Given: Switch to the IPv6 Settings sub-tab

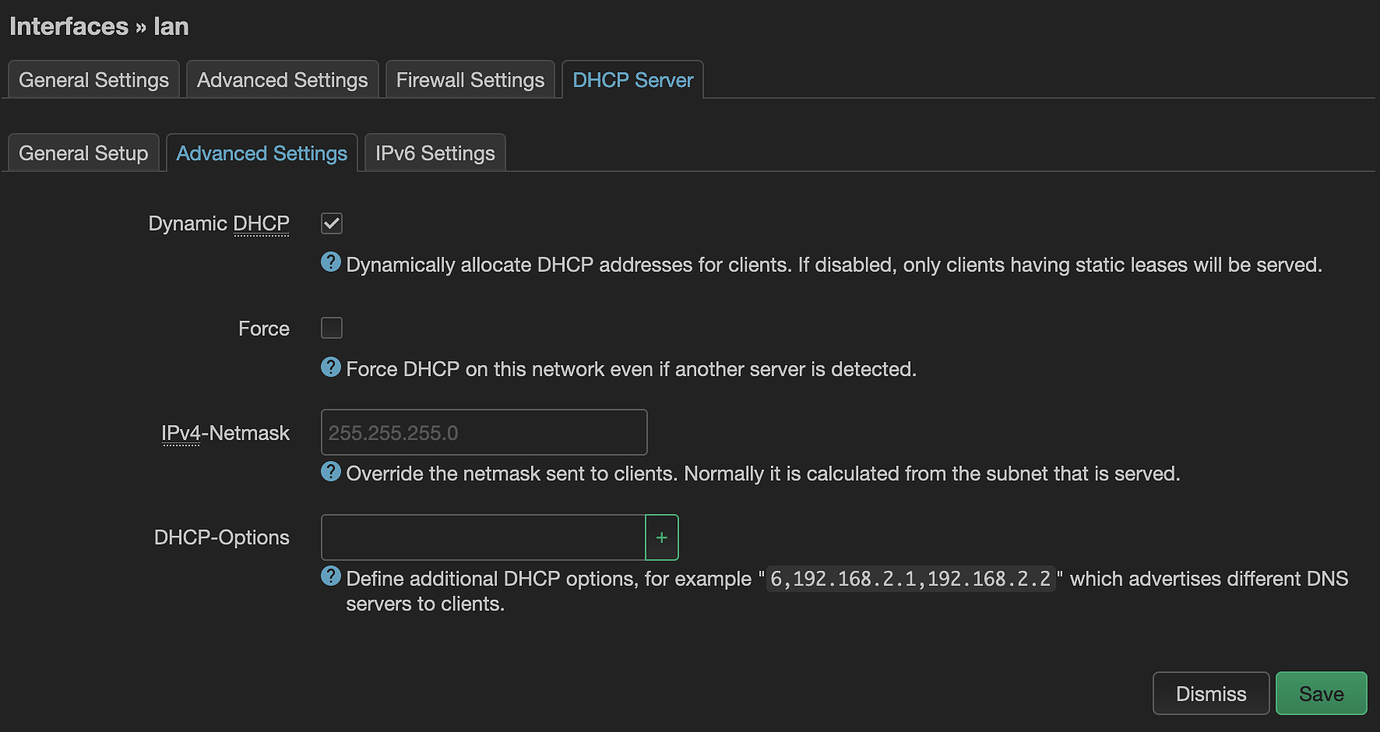Looking at the screenshot, I should (x=434, y=152).
